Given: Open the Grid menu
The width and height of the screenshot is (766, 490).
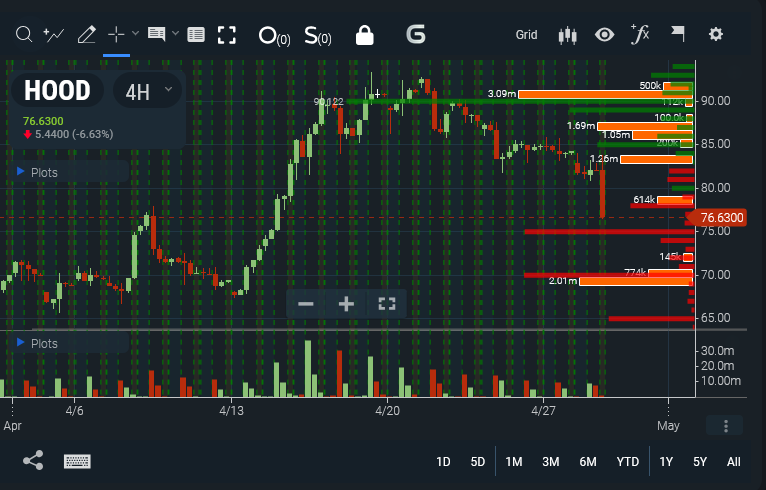Looking at the screenshot, I should click(x=526, y=35).
